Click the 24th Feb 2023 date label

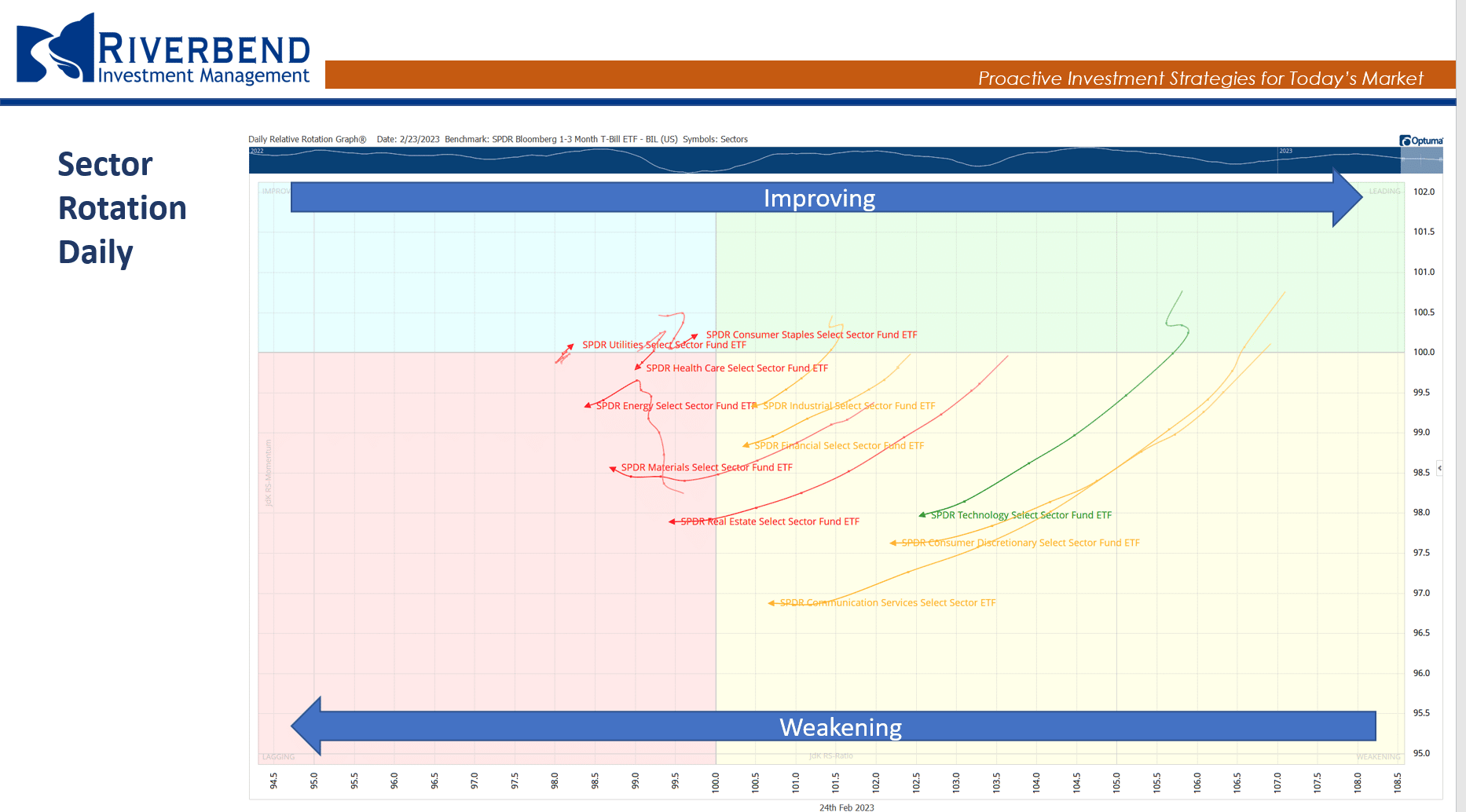click(x=846, y=807)
